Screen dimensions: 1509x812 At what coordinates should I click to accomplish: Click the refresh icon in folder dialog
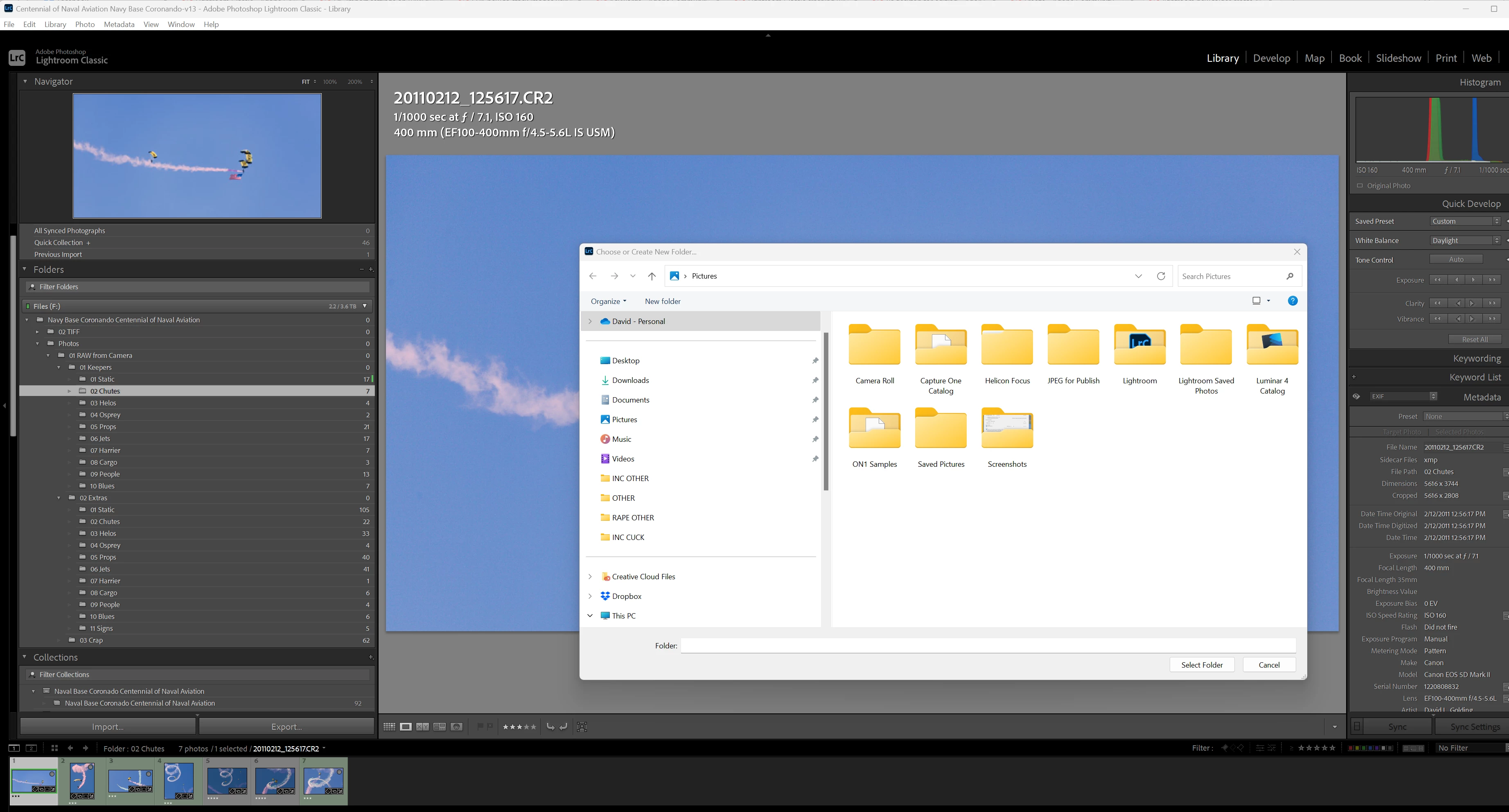pos(1160,277)
